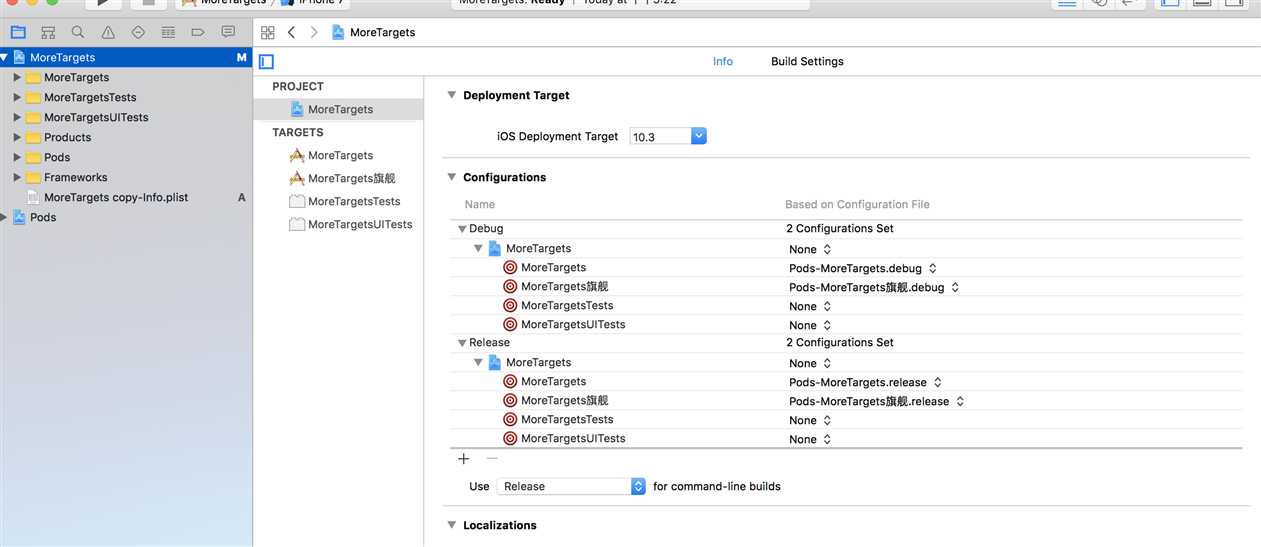Image resolution: width=1261 pixels, height=547 pixels.
Task: Open the Debug navigator
Action: tap(168, 32)
